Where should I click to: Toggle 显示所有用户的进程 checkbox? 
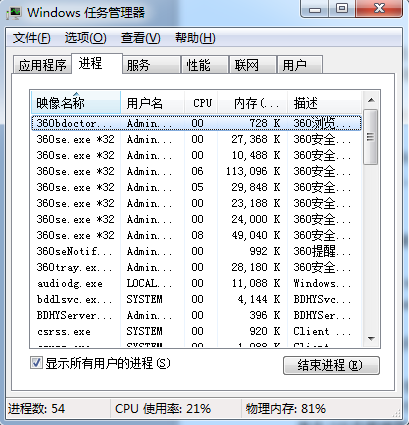click(36, 363)
